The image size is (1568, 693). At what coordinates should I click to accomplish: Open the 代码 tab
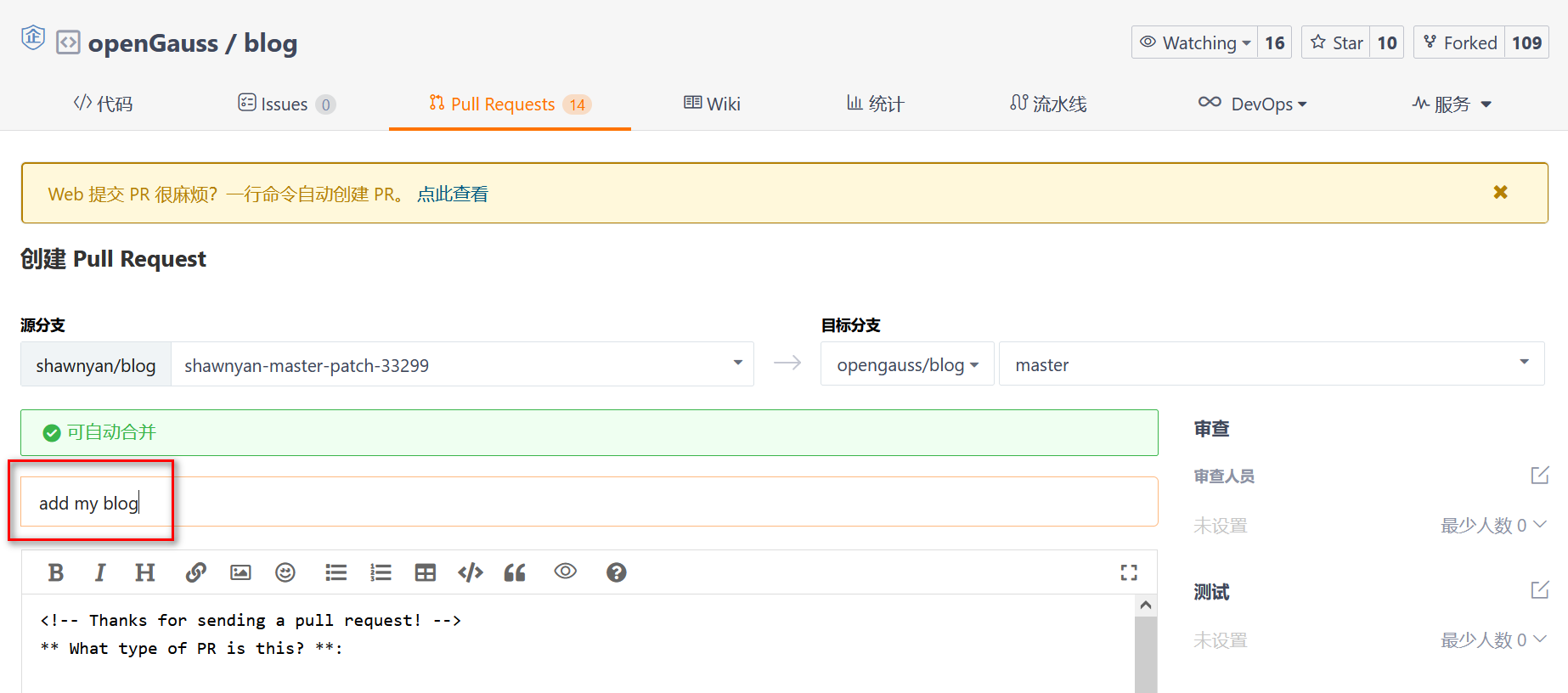[103, 104]
